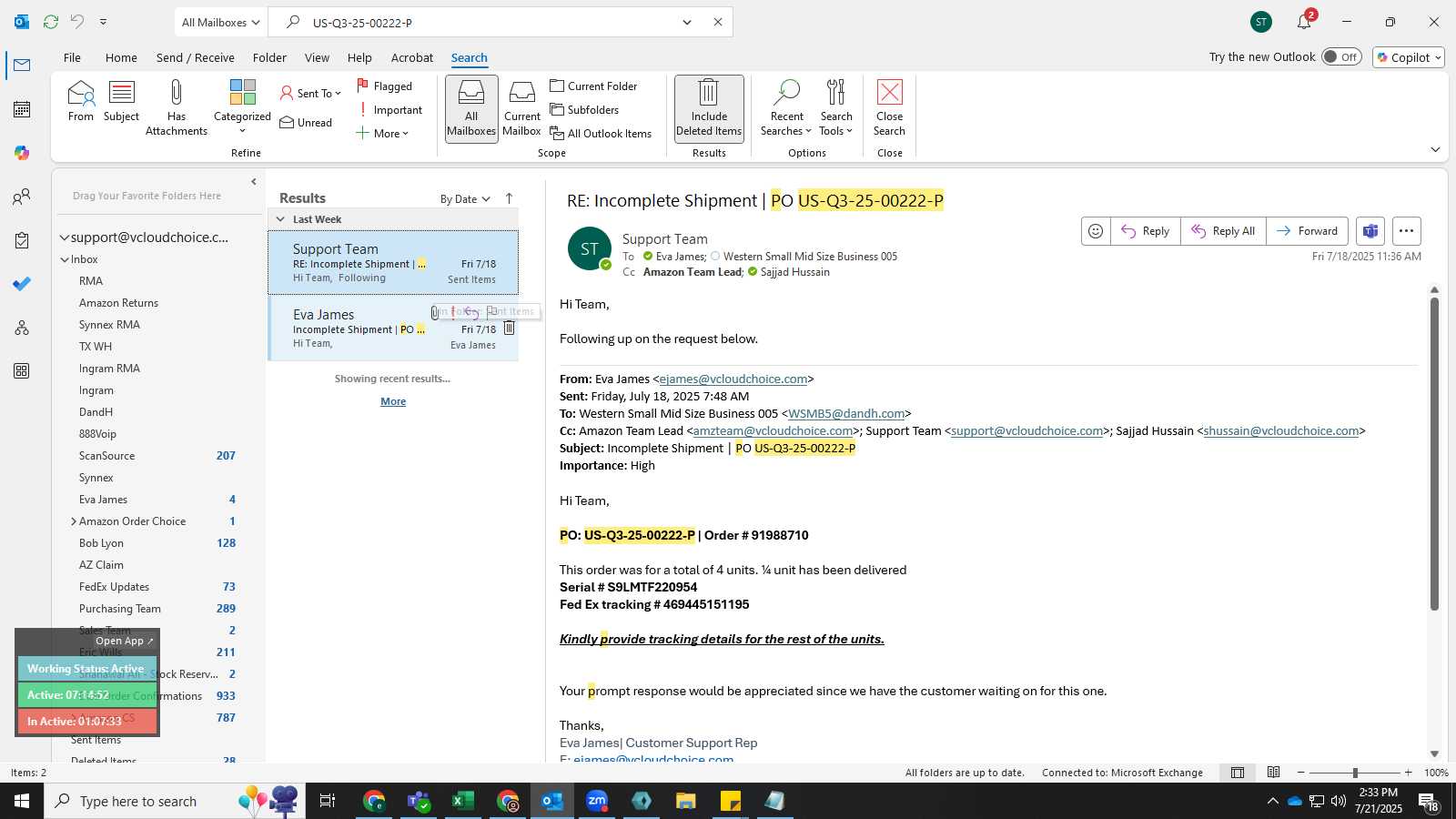The image size is (1456, 819).
Task: Share message to Teams
Action: (x=1370, y=231)
